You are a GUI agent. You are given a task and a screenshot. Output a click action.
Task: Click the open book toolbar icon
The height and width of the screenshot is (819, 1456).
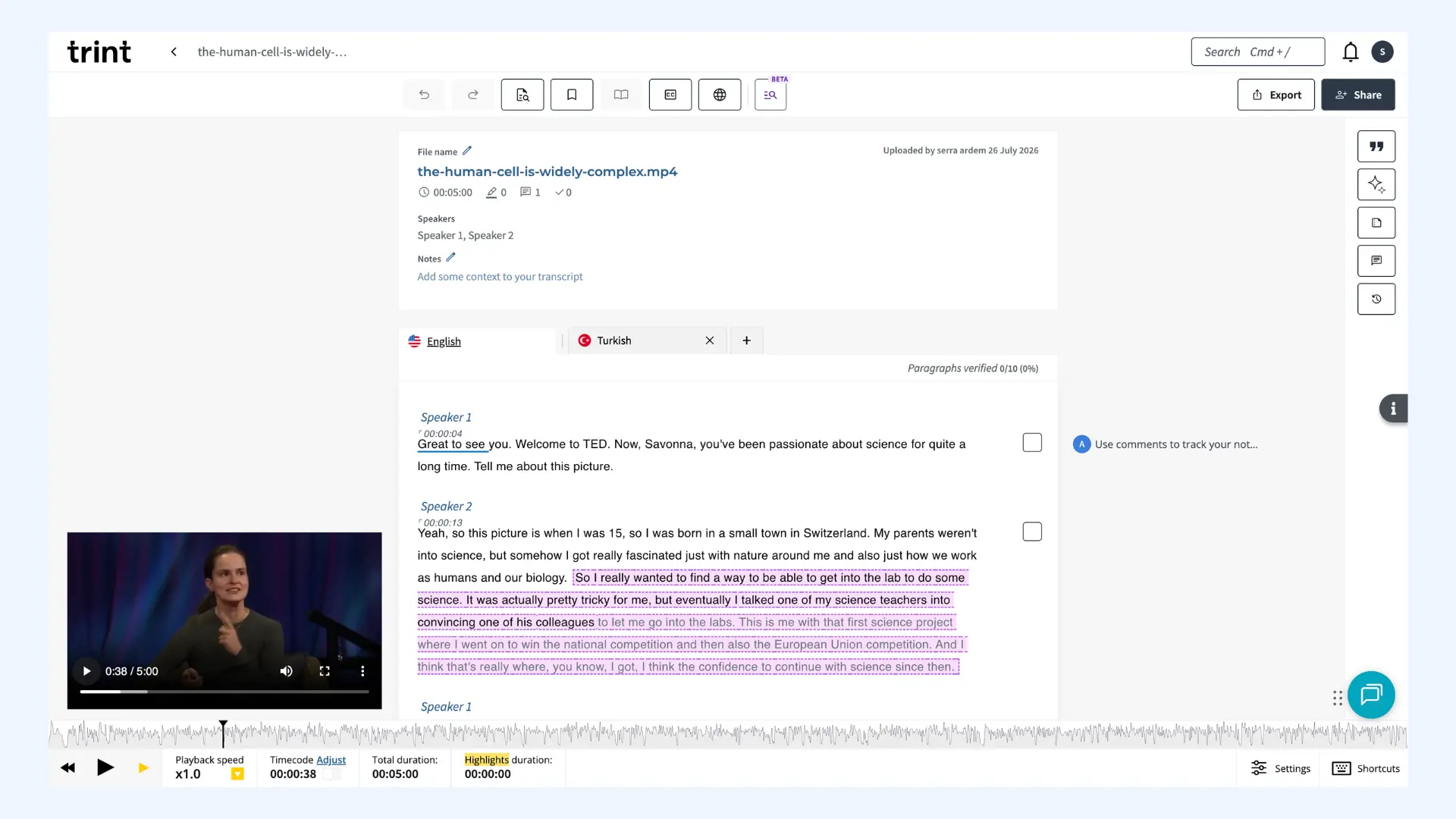click(x=621, y=95)
